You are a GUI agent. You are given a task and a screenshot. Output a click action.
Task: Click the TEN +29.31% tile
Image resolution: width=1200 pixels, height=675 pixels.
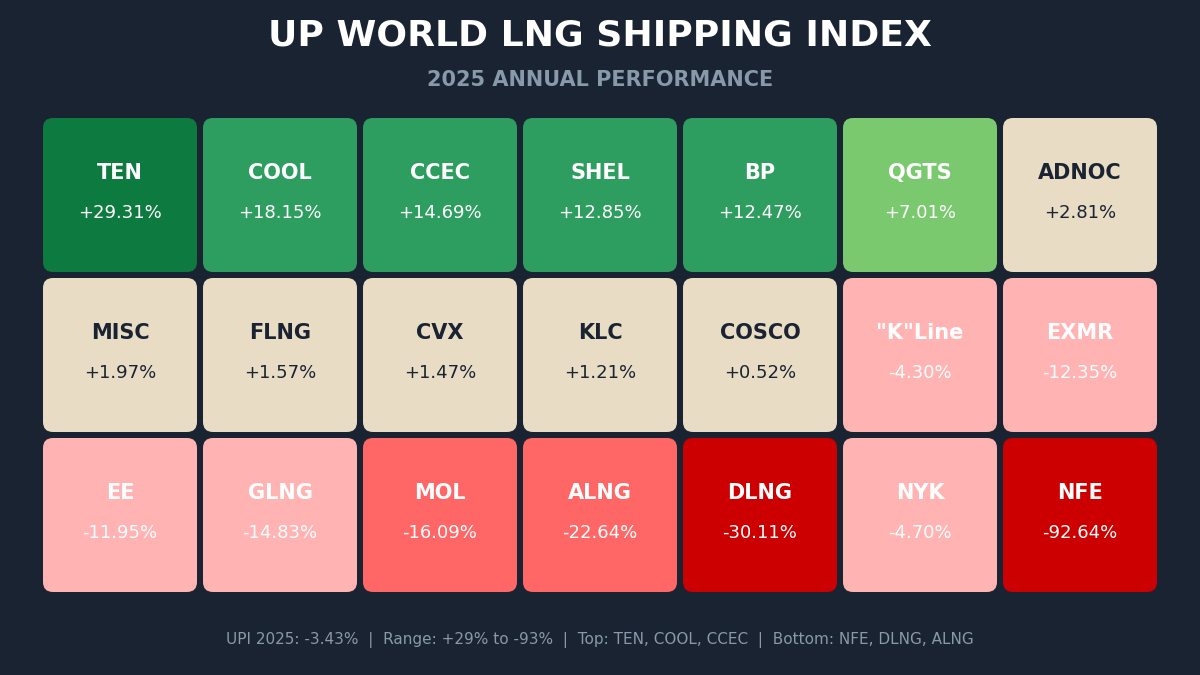(x=120, y=195)
